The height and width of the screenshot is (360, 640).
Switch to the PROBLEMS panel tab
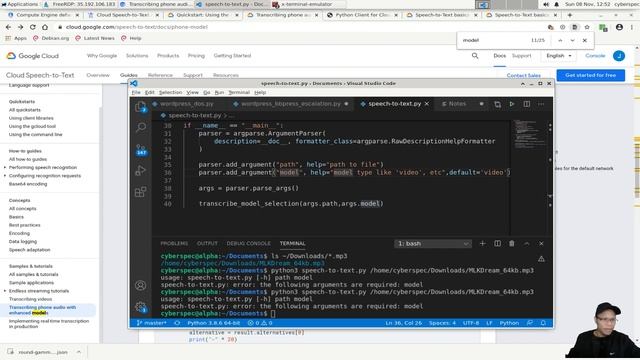click(x=174, y=244)
